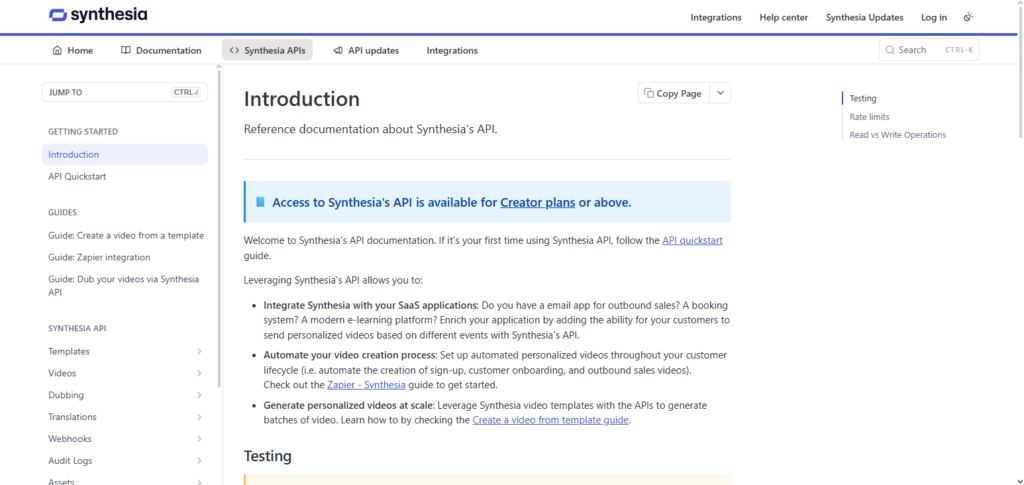The height and width of the screenshot is (485, 1024).
Task: Open Templates in the sidebar
Action: click(69, 351)
